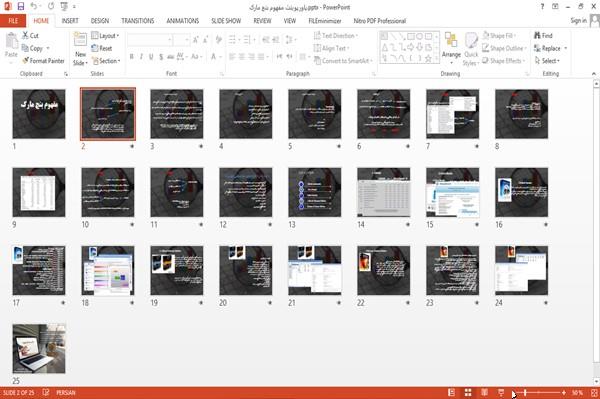The width and height of the screenshot is (600, 399).
Task: Open the Shape Outline dropdown
Action: 504,48
